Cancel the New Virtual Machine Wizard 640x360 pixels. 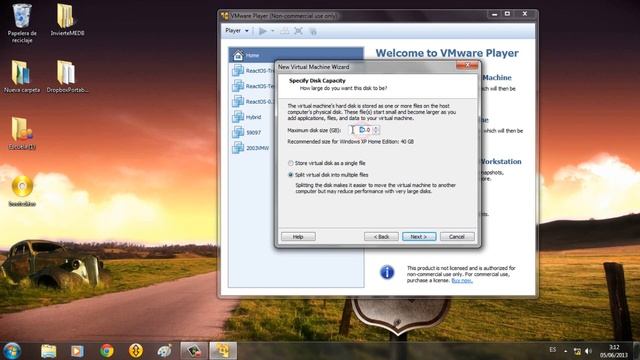click(x=457, y=237)
